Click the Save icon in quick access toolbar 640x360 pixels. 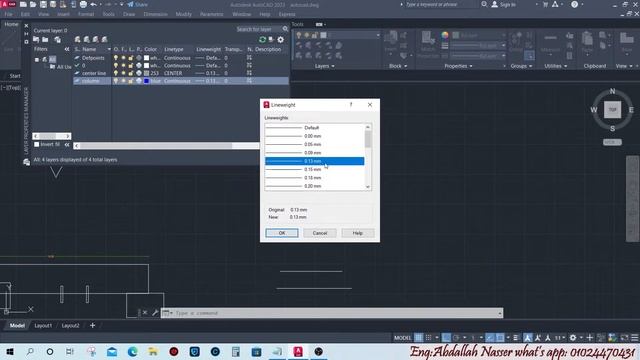[43, 4]
